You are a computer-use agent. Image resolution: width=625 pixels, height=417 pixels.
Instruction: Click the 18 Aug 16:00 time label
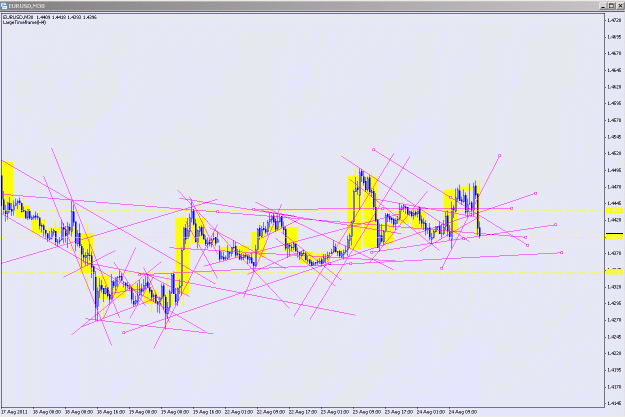click(x=110, y=412)
